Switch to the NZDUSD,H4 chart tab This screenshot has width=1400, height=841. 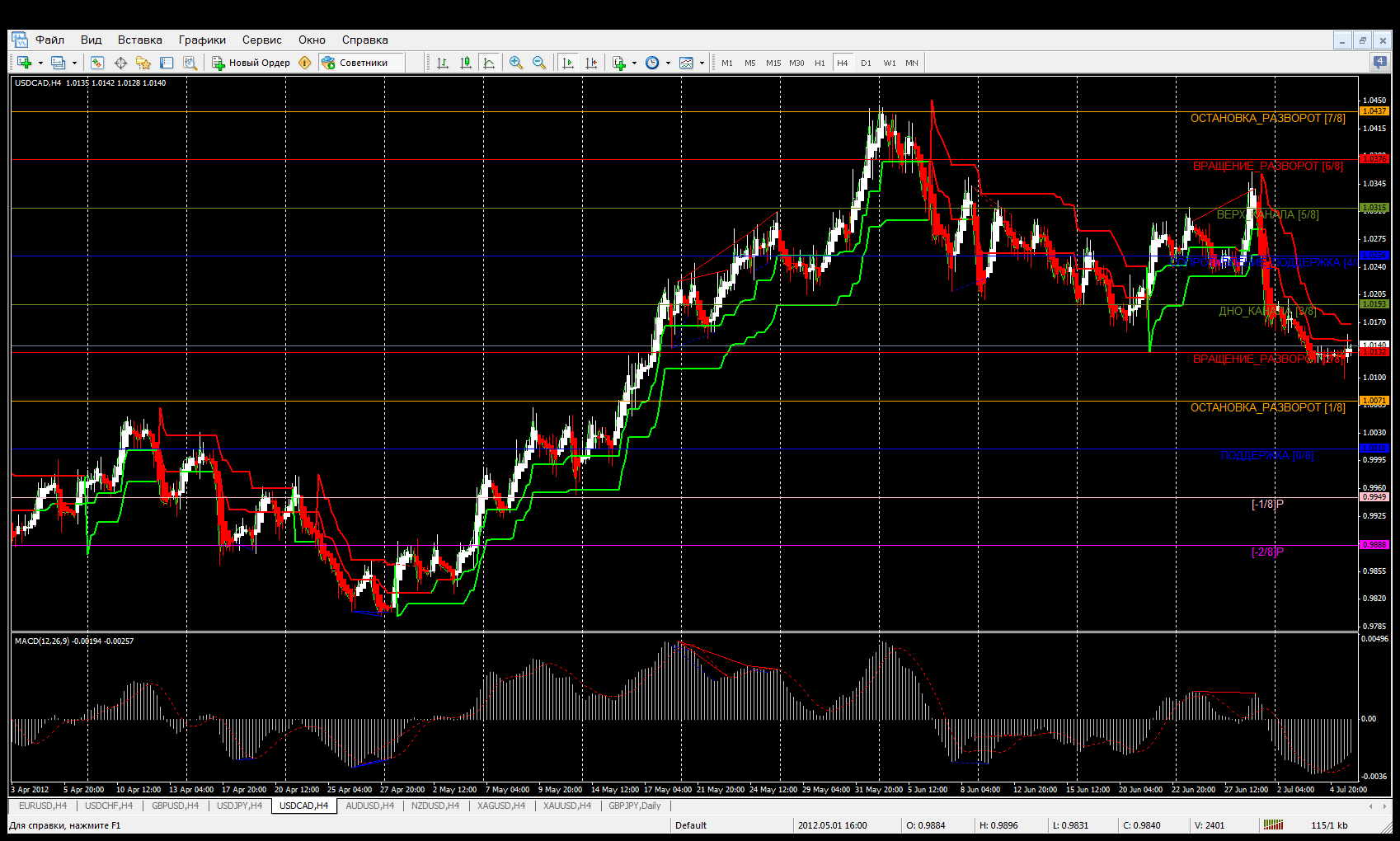(435, 806)
